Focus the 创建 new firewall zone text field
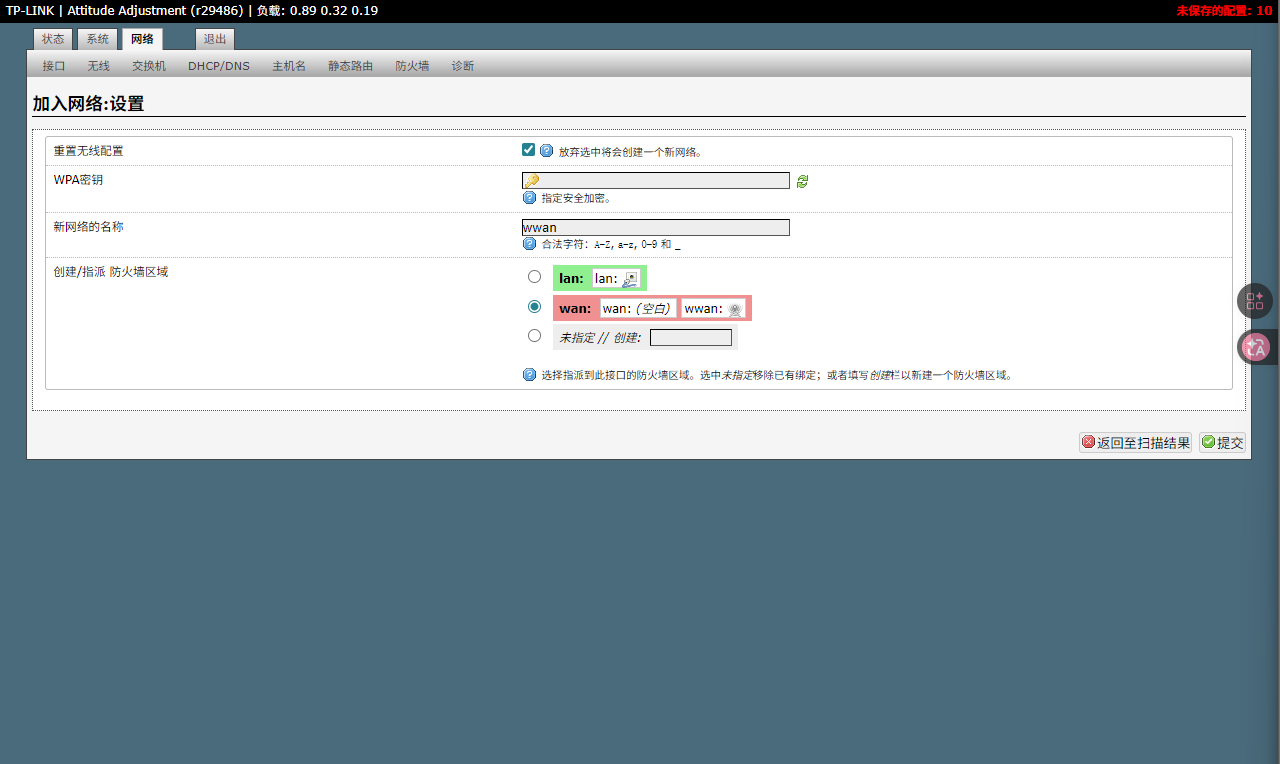Viewport: 1280px width, 764px height. [691, 338]
